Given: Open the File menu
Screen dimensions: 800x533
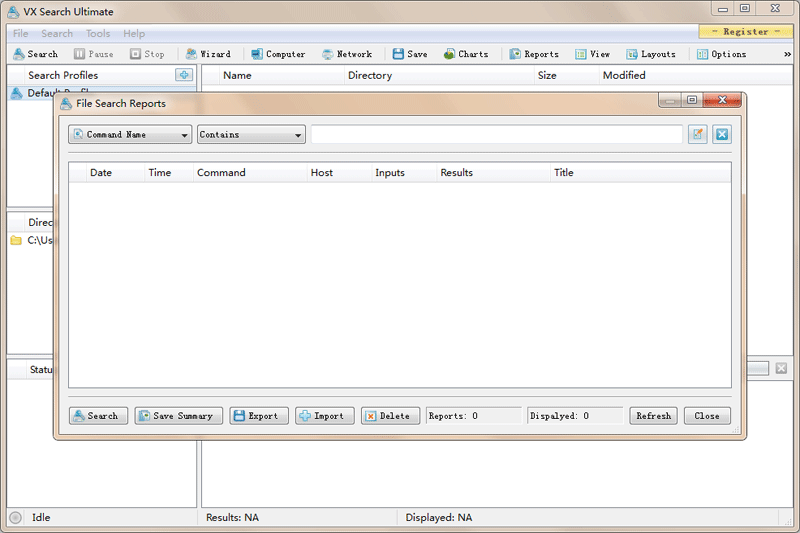Looking at the screenshot, I should (x=20, y=34).
